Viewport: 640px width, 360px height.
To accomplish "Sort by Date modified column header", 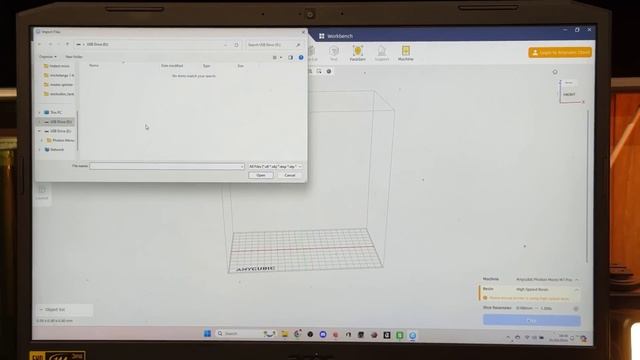I will [172, 65].
